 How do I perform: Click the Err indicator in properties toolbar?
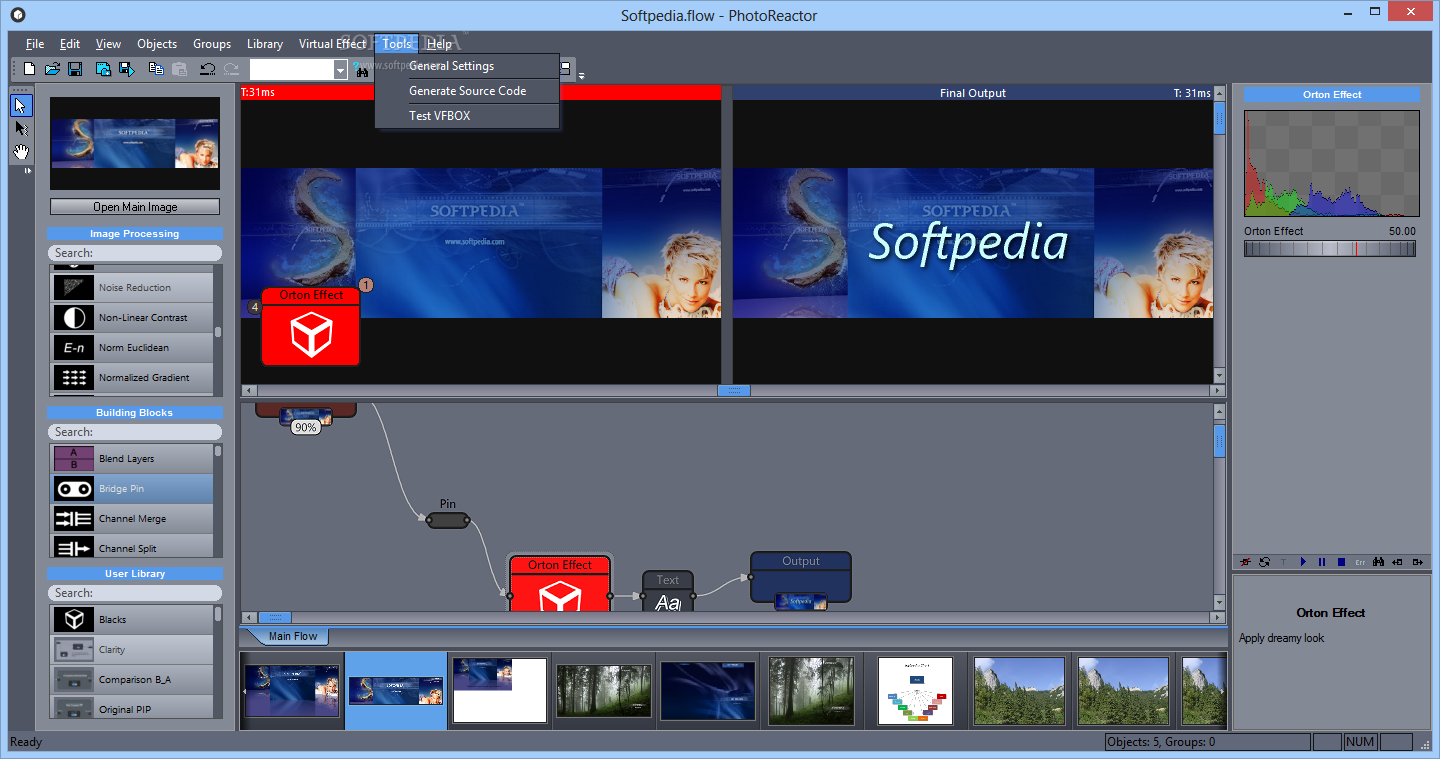1360,563
